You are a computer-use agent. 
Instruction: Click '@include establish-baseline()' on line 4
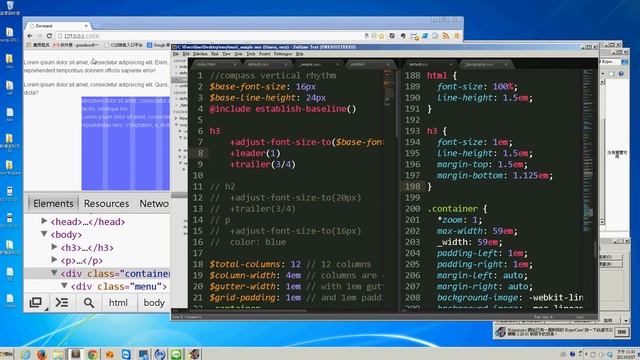click(x=283, y=109)
